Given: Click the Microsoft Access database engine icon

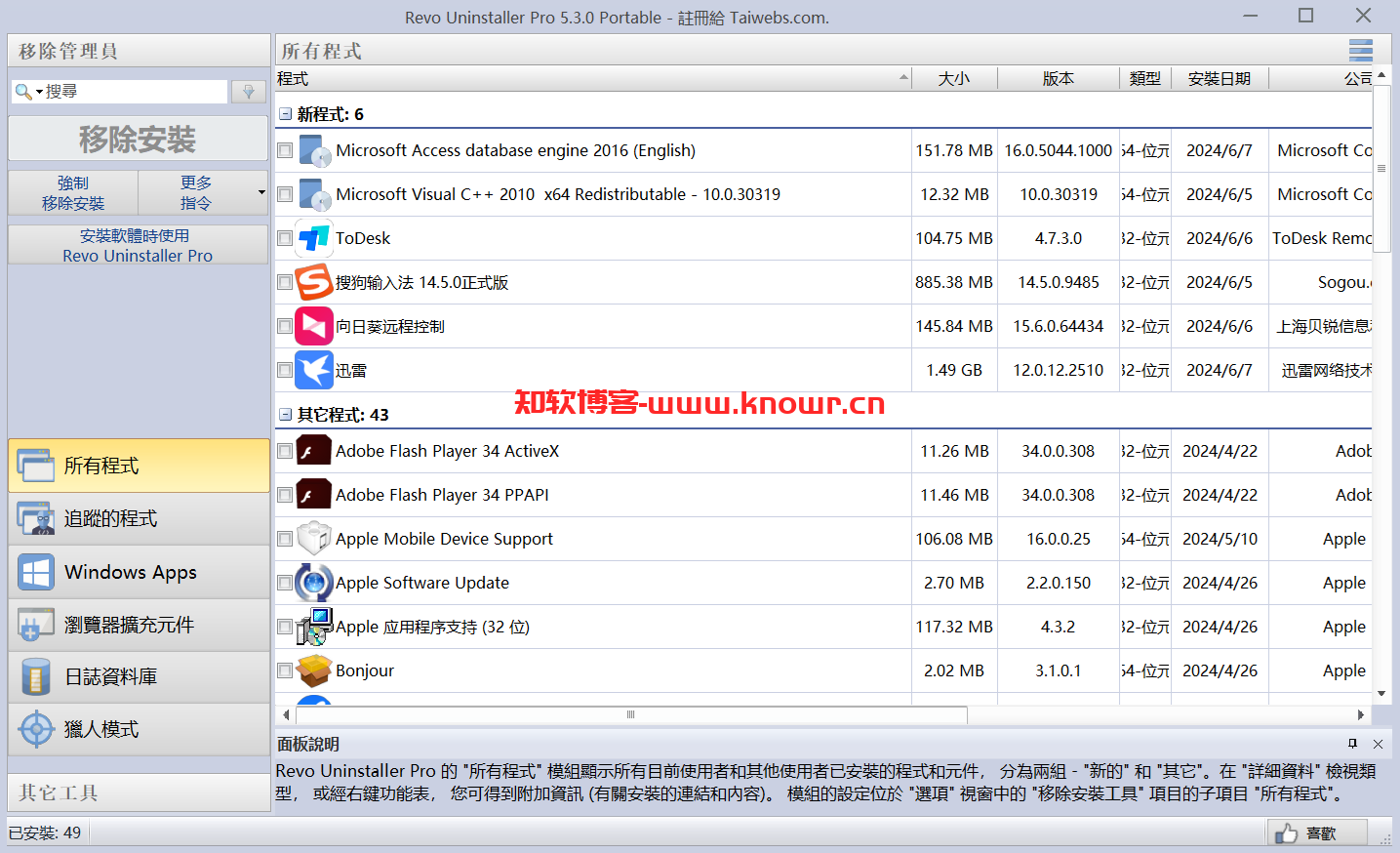Looking at the screenshot, I should (x=314, y=150).
